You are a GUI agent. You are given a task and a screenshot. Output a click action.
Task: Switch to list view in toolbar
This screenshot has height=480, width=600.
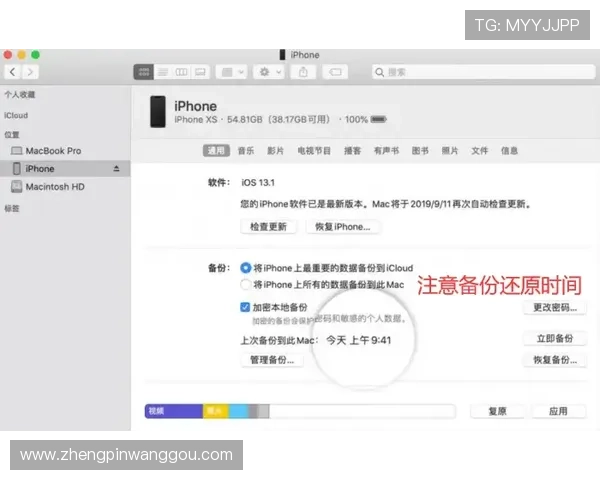point(163,72)
